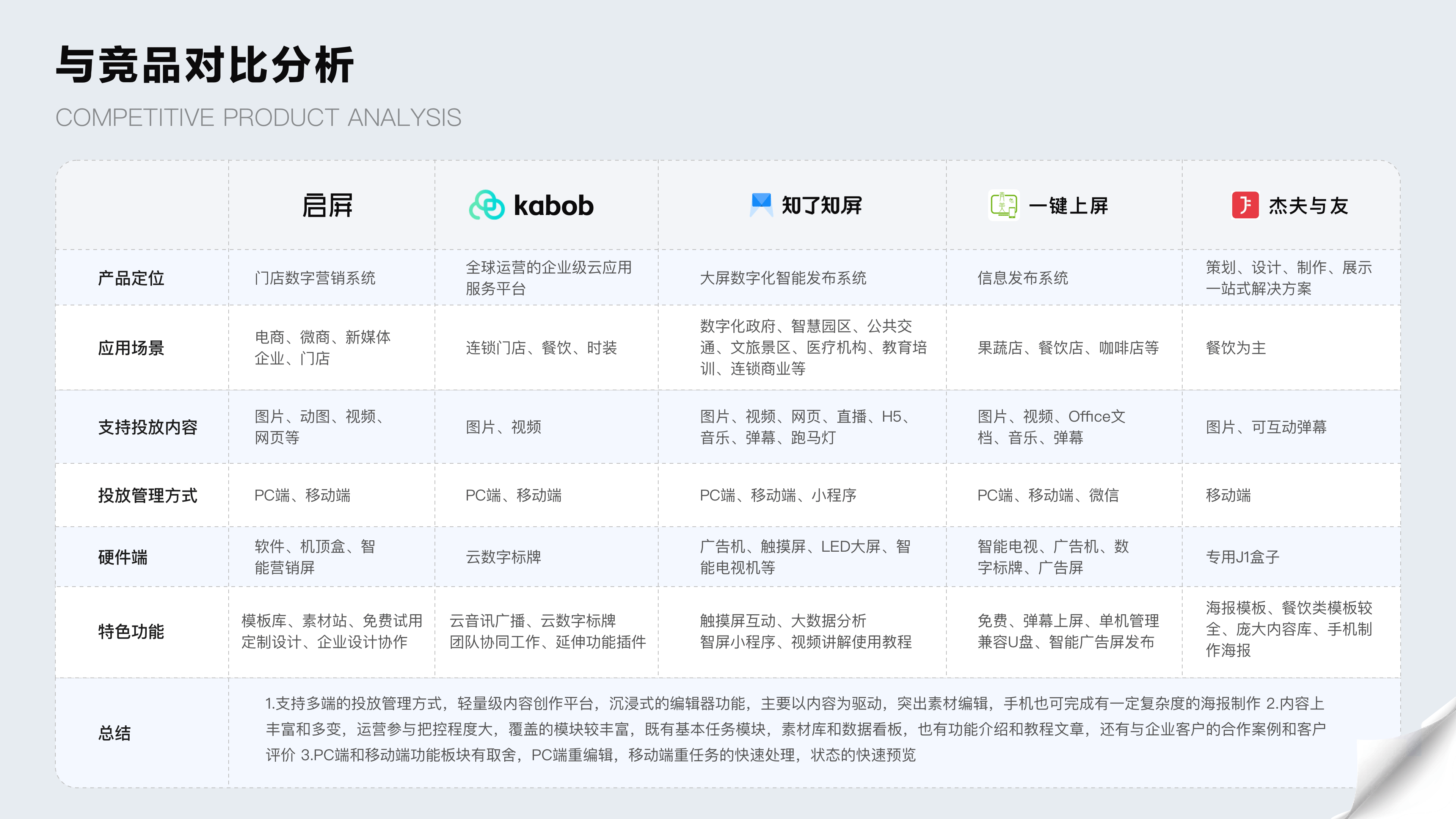Screen dimensions: 1456x819
Task: Select the 杰夫与友 brand name text
Action: tap(1309, 206)
